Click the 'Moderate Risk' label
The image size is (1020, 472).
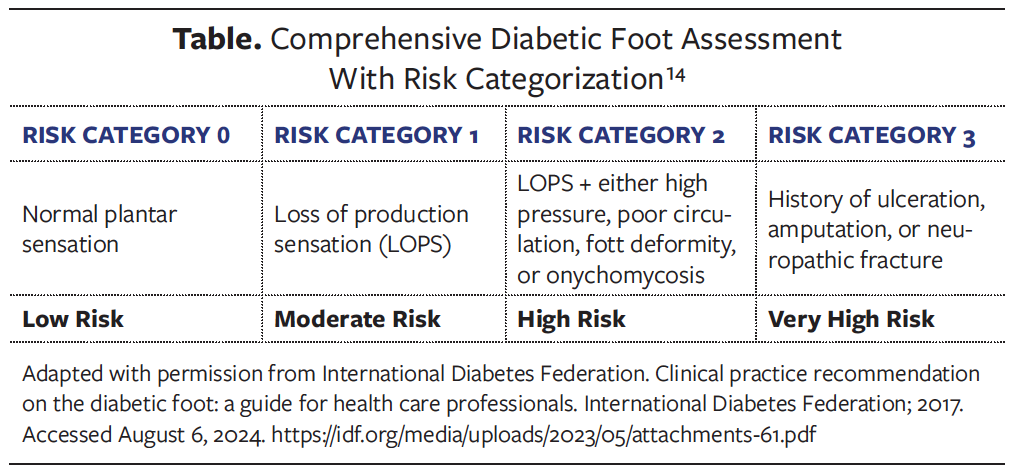[x=357, y=319]
